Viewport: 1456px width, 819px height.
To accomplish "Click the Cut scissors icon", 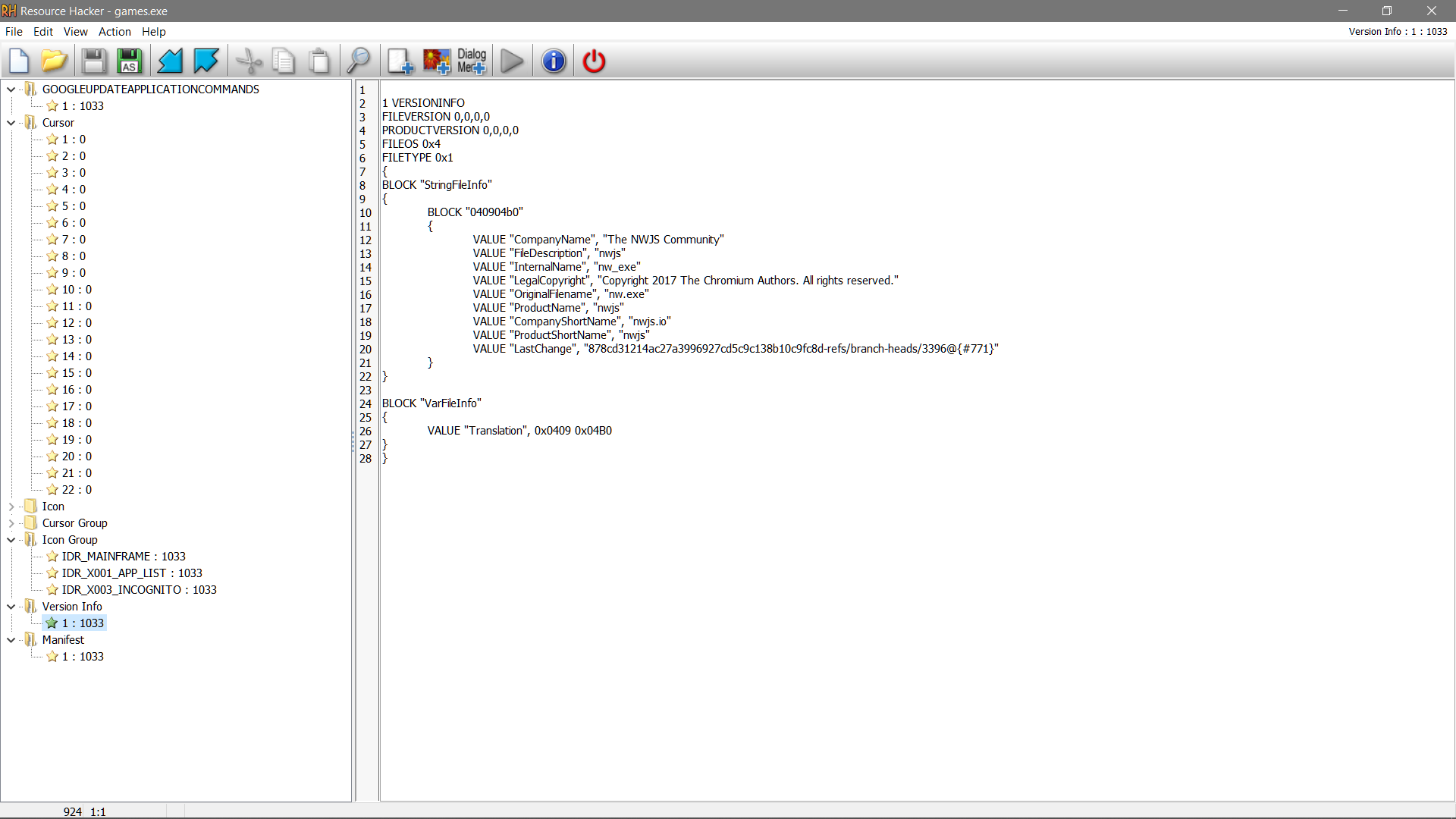I will pos(249,61).
